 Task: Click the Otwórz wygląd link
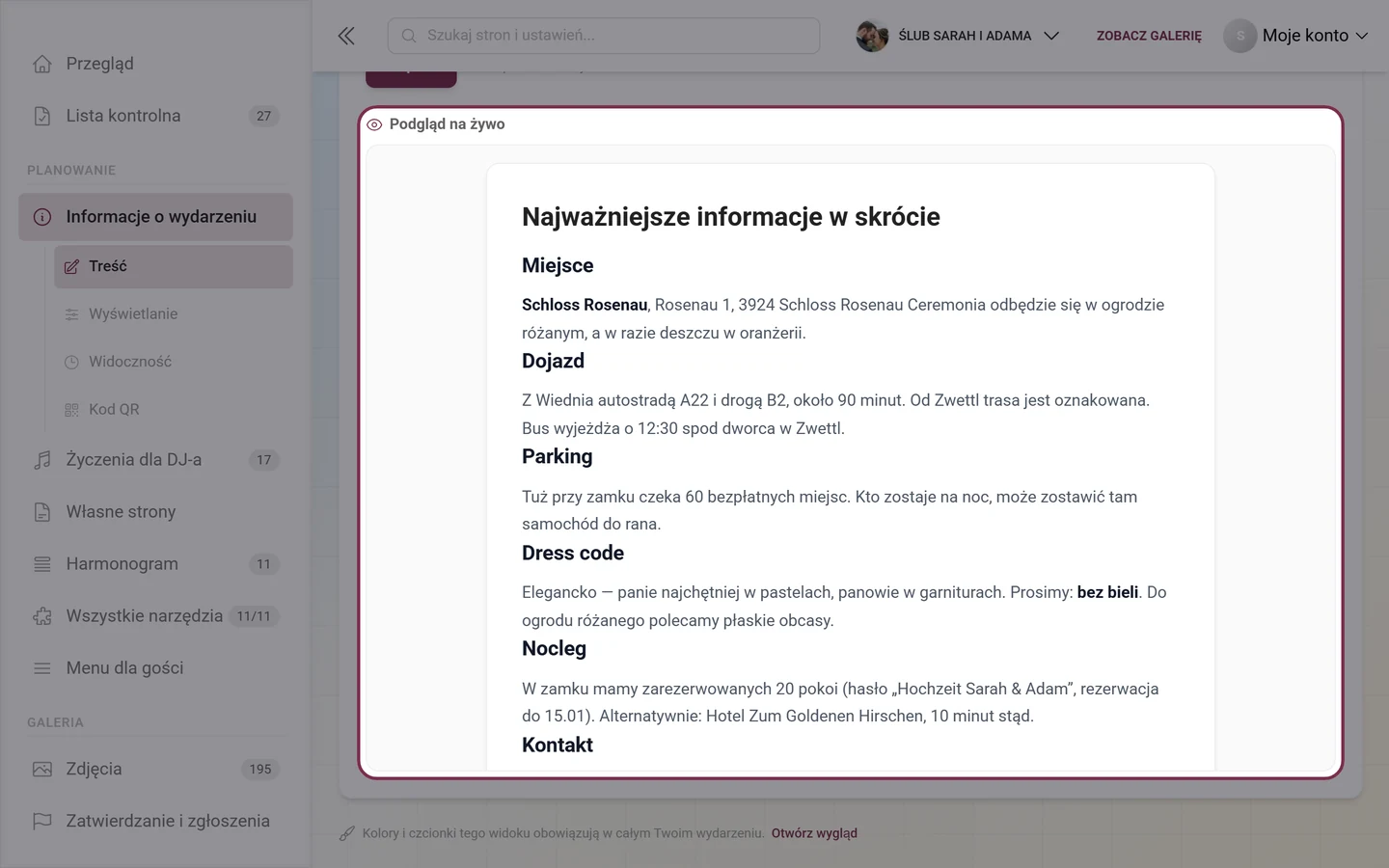pyautogui.click(x=814, y=833)
